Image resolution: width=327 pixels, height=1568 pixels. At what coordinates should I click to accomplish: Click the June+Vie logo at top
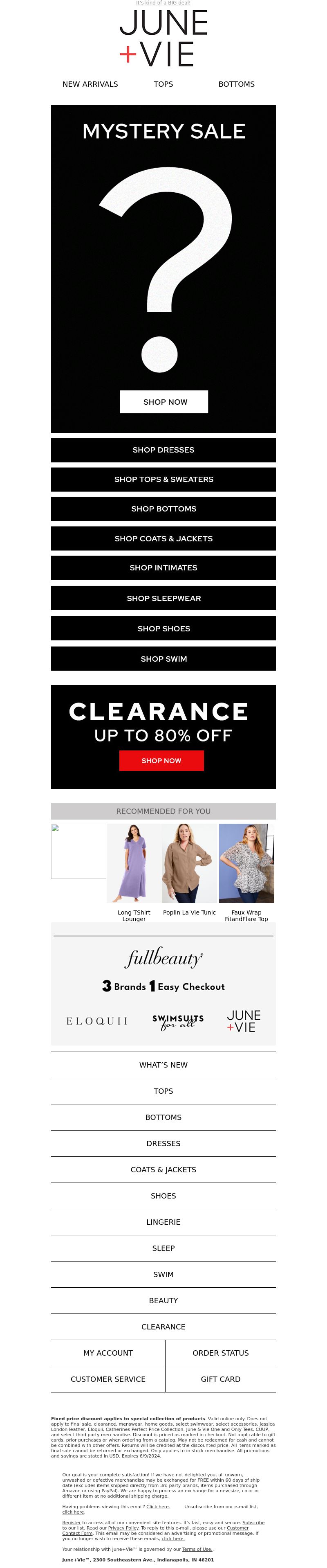click(x=163, y=38)
